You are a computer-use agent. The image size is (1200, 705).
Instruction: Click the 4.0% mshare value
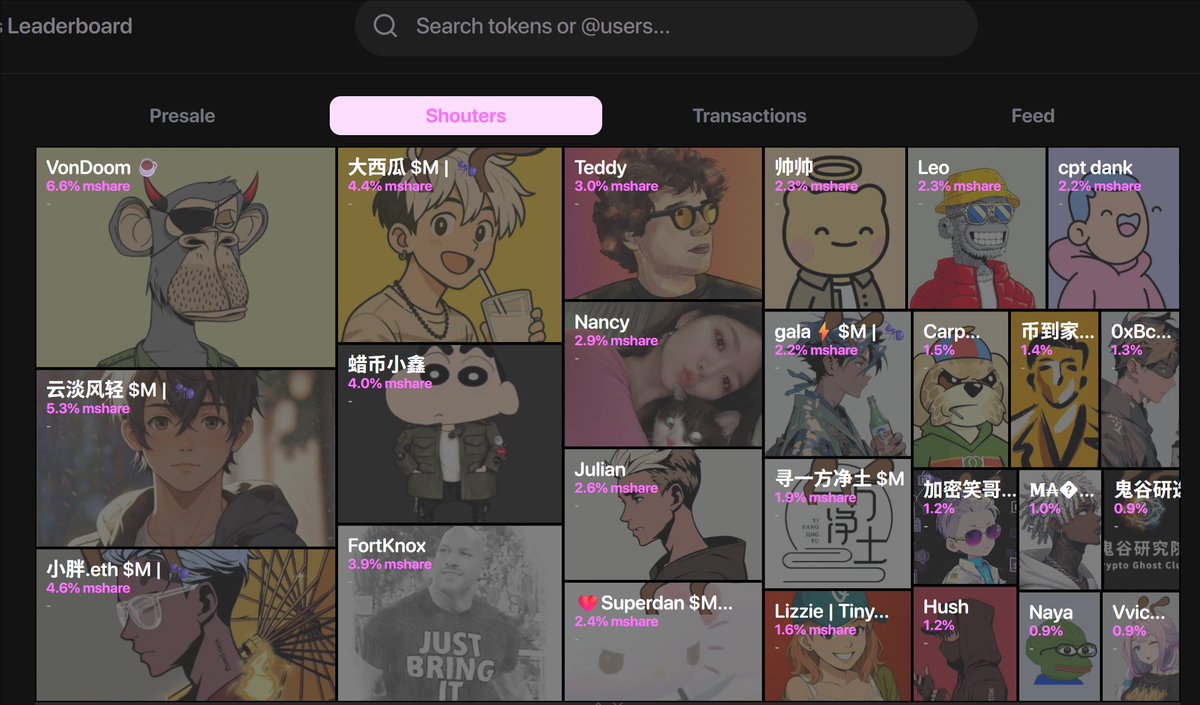click(390, 383)
